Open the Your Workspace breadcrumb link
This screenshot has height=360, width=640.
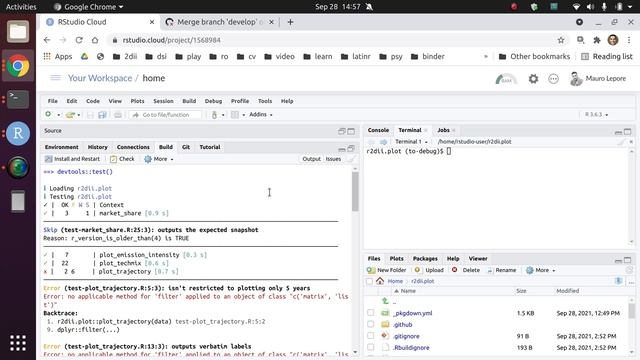point(100,78)
